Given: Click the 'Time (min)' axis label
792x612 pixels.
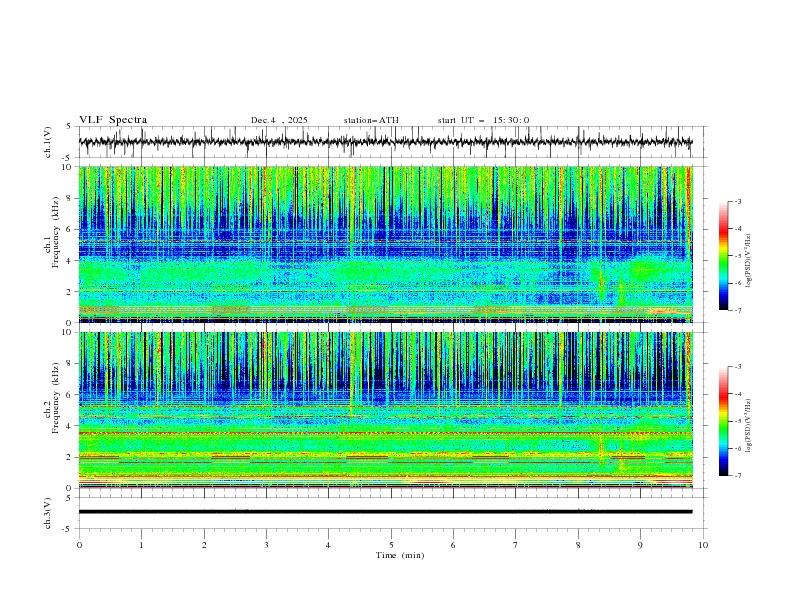Looking at the screenshot, I should tap(400, 555).
